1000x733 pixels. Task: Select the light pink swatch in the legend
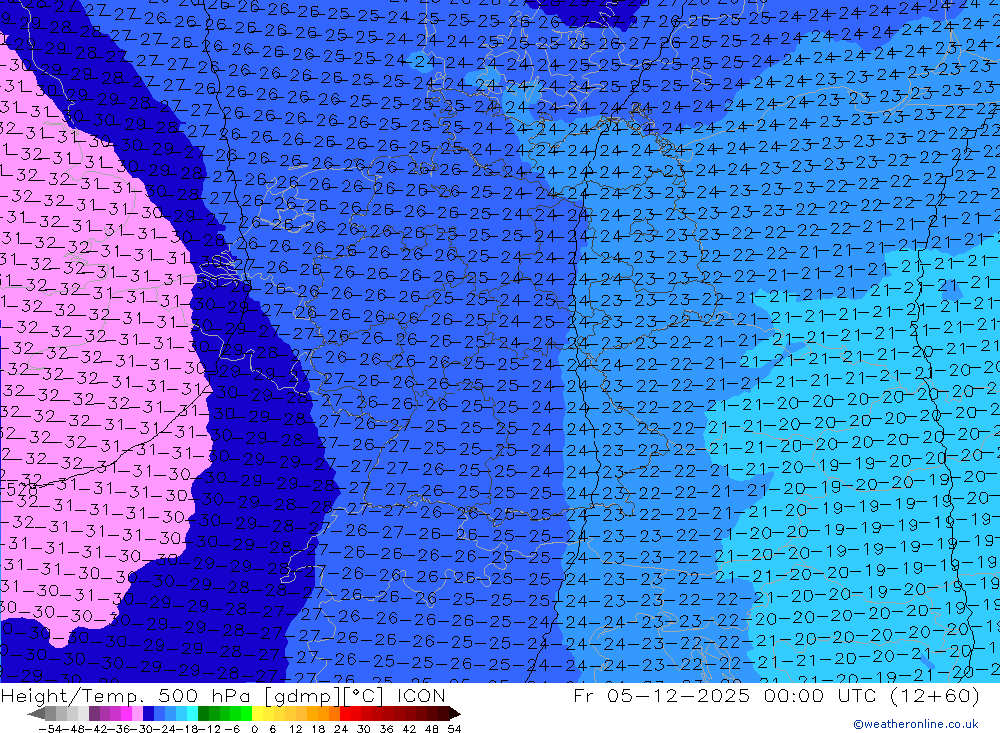pos(137,713)
